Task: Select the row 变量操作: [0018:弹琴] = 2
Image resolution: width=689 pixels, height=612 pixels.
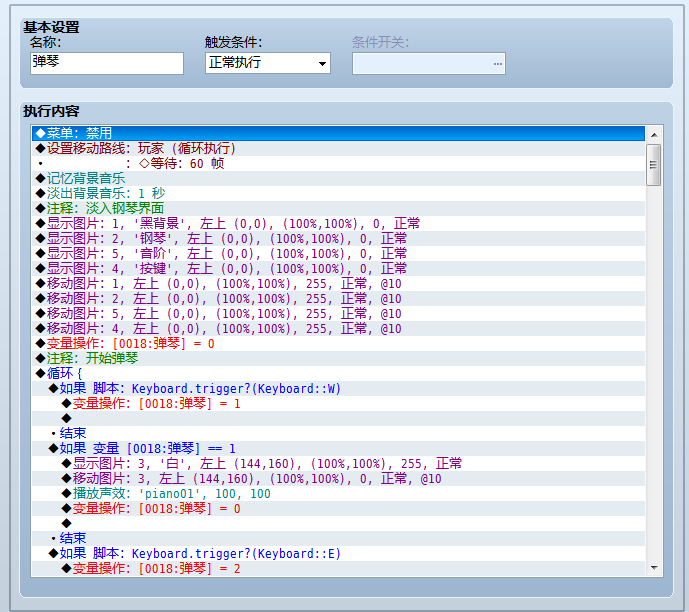Action: tap(338, 568)
